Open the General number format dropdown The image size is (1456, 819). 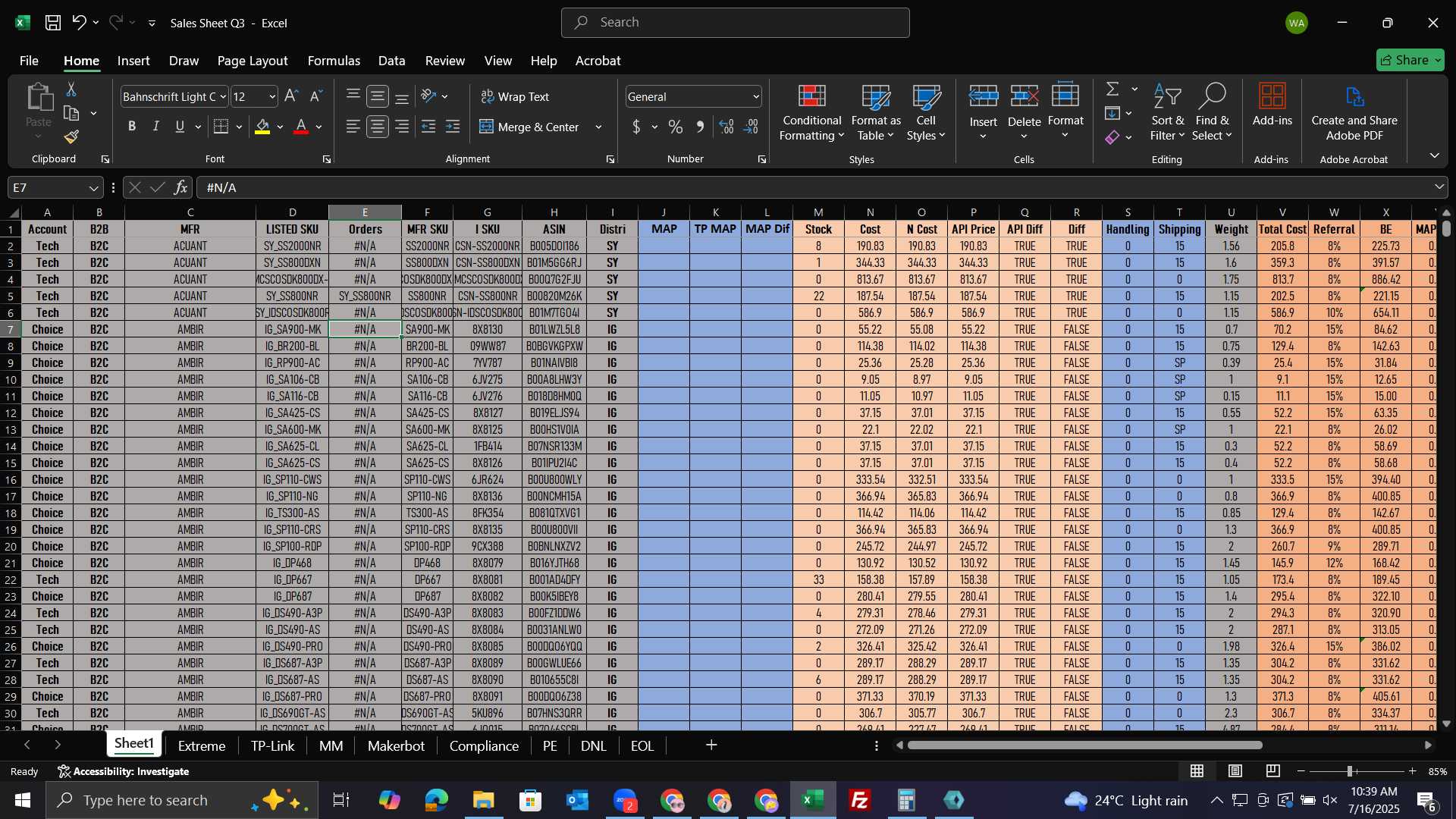tap(756, 97)
